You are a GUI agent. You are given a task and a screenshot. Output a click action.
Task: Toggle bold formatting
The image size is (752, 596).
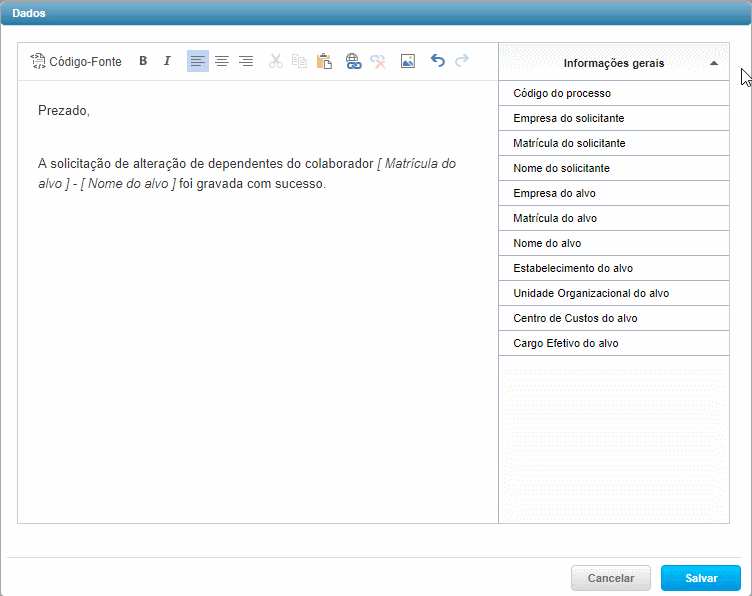click(x=143, y=61)
